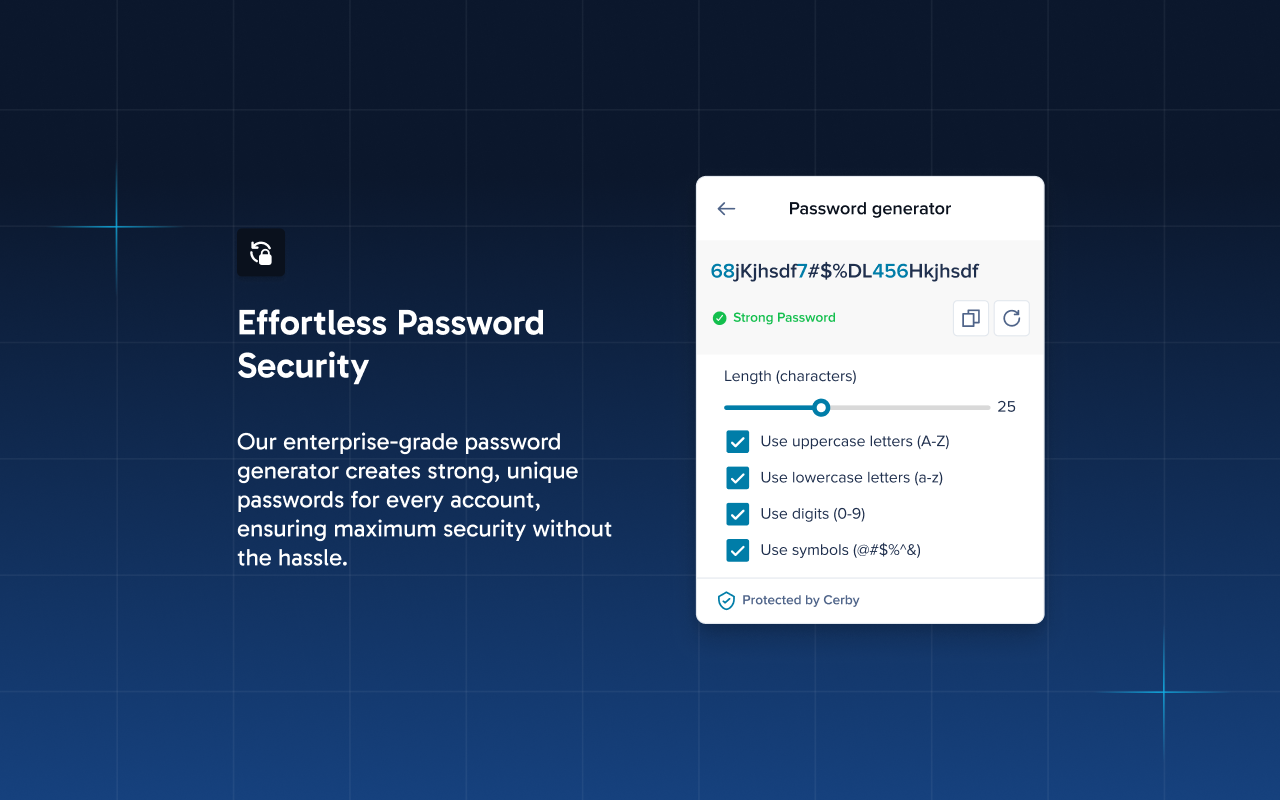Viewport: 1280px width, 800px height.
Task: Click the password length slider handle
Action: pos(821,407)
